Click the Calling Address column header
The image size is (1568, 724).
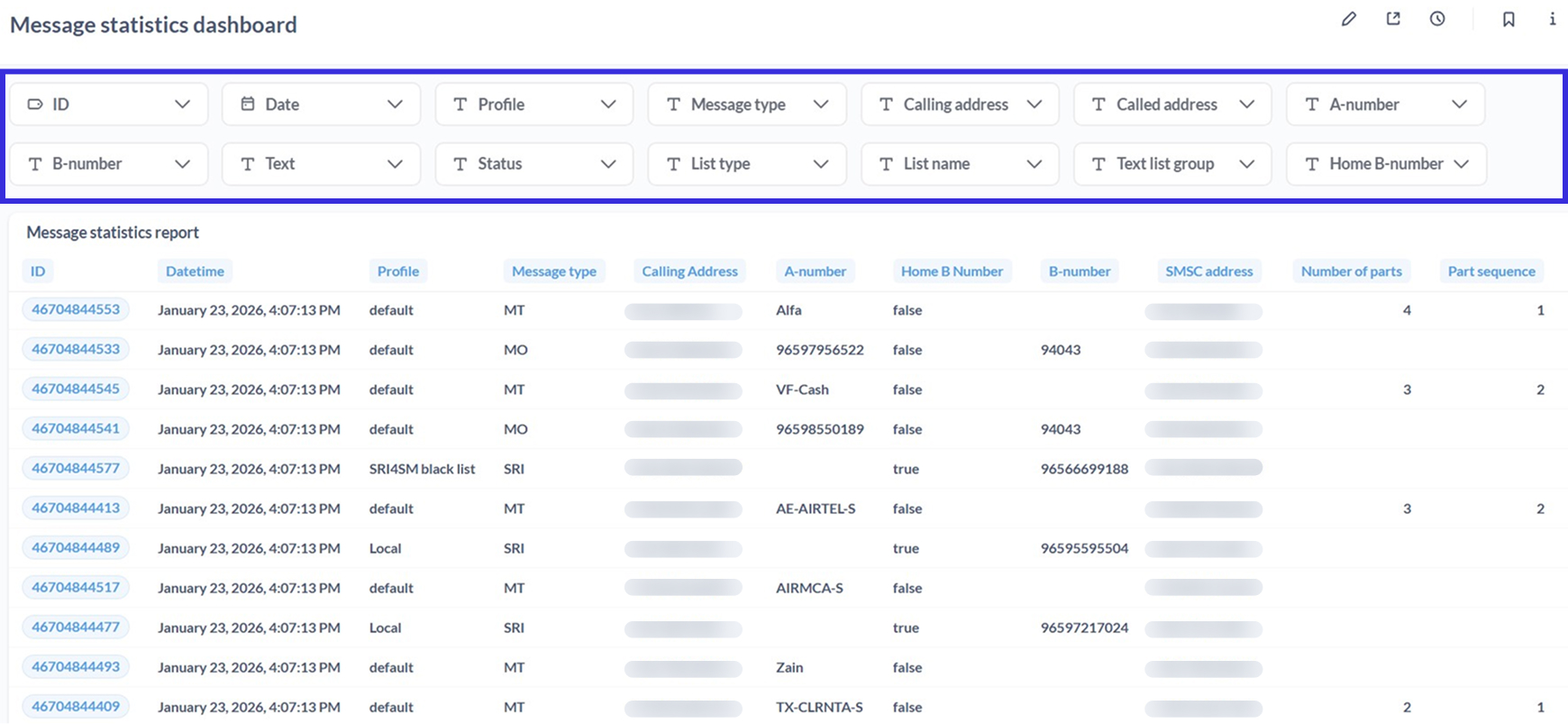[689, 271]
